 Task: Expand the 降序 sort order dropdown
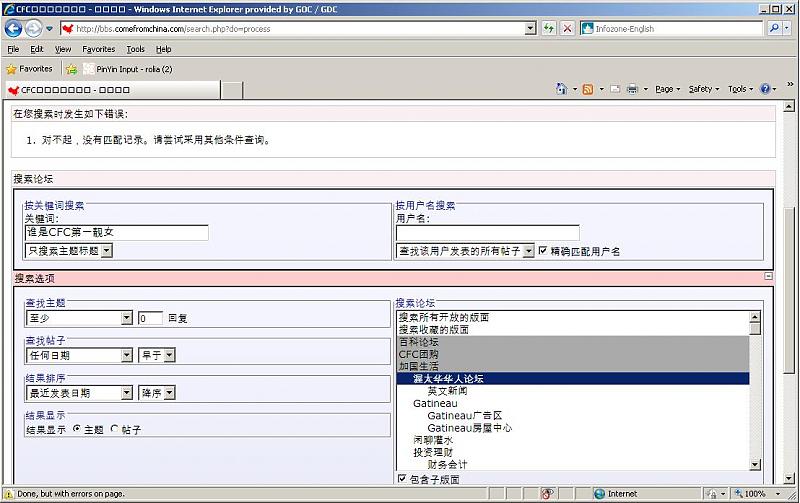pos(169,393)
